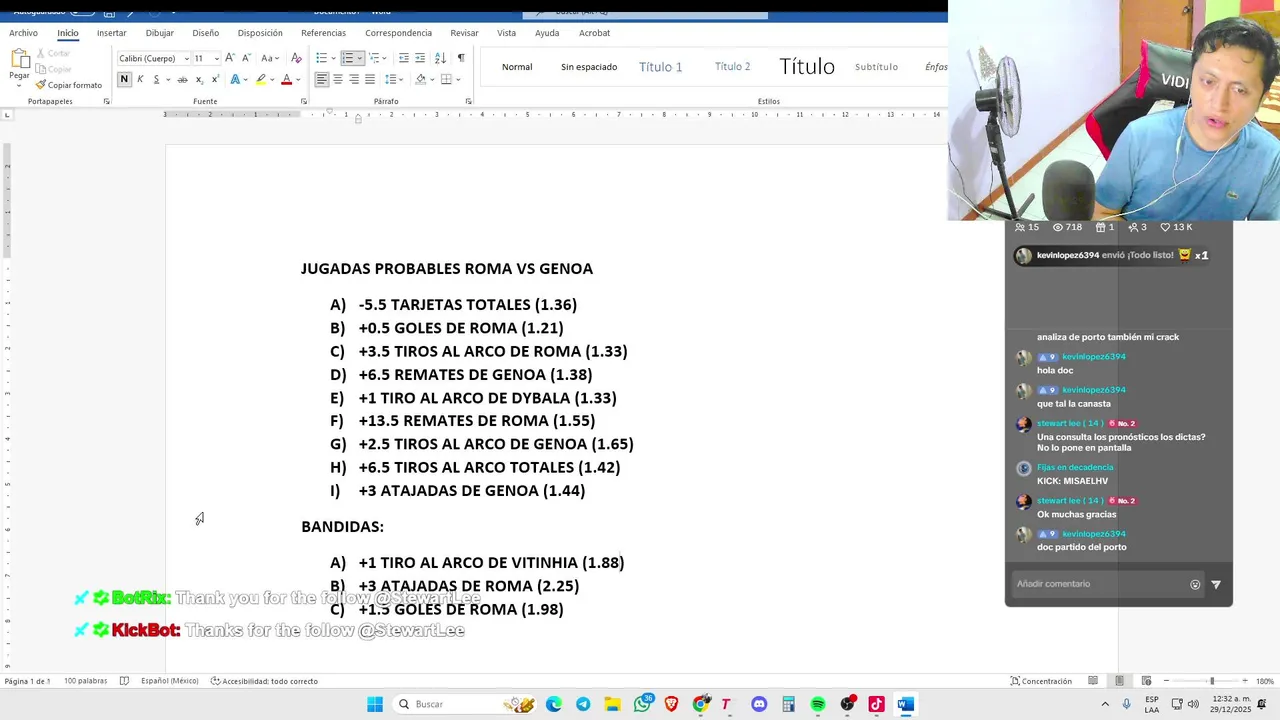Decrease font size with A-down icon
1280x720 pixels.
click(245, 58)
